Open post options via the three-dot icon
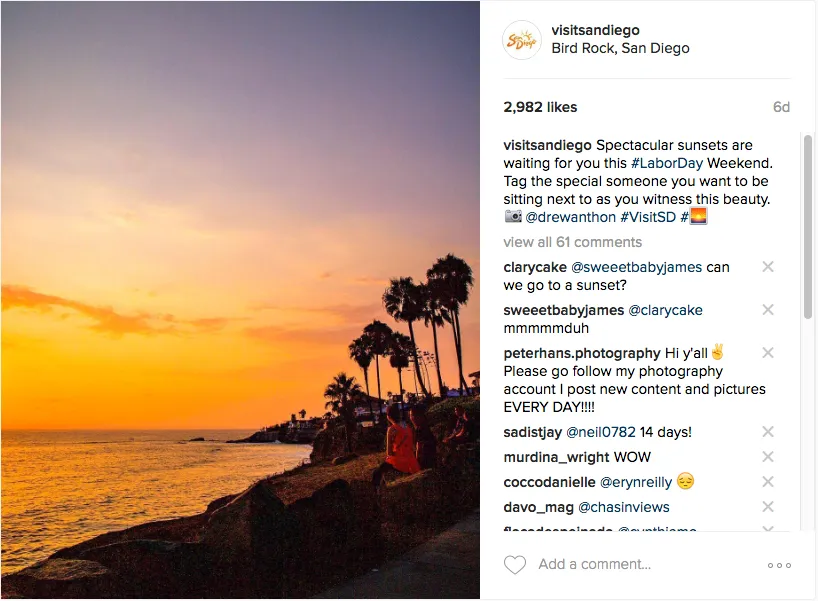This screenshot has height=601, width=818. tap(780, 564)
